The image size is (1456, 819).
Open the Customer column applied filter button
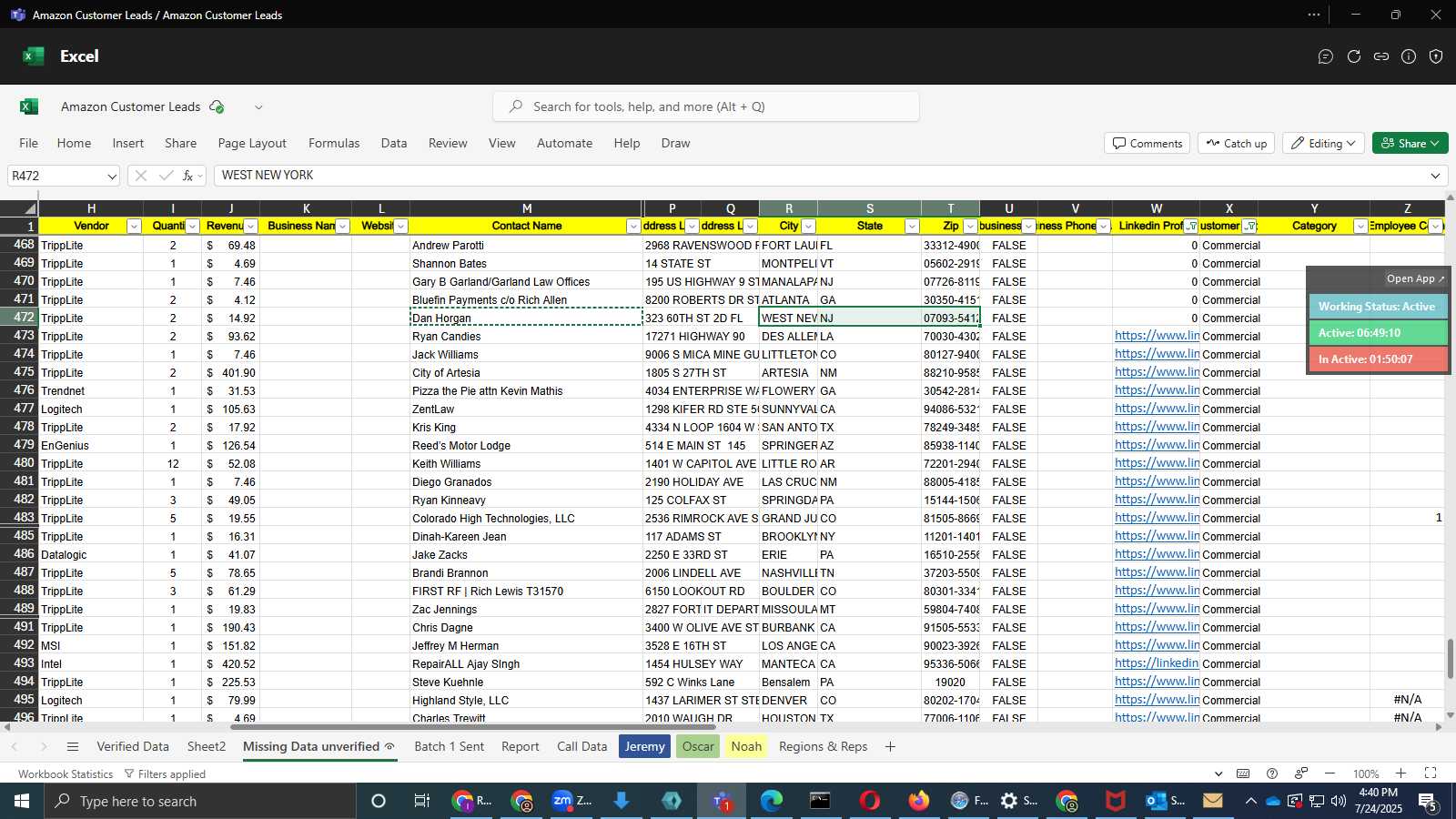[x=1249, y=227]
